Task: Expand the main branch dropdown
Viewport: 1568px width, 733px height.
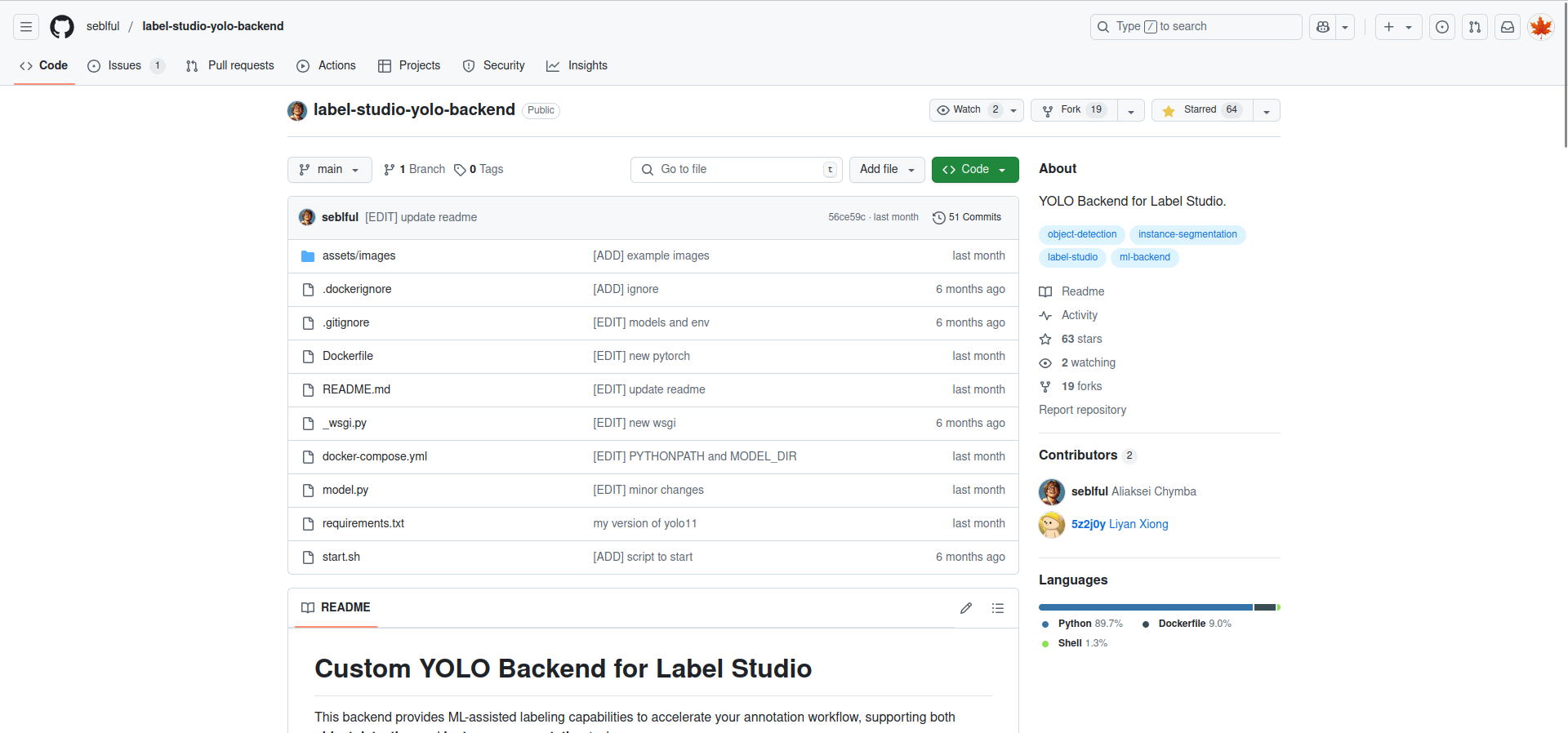Action: pos(329,170)
